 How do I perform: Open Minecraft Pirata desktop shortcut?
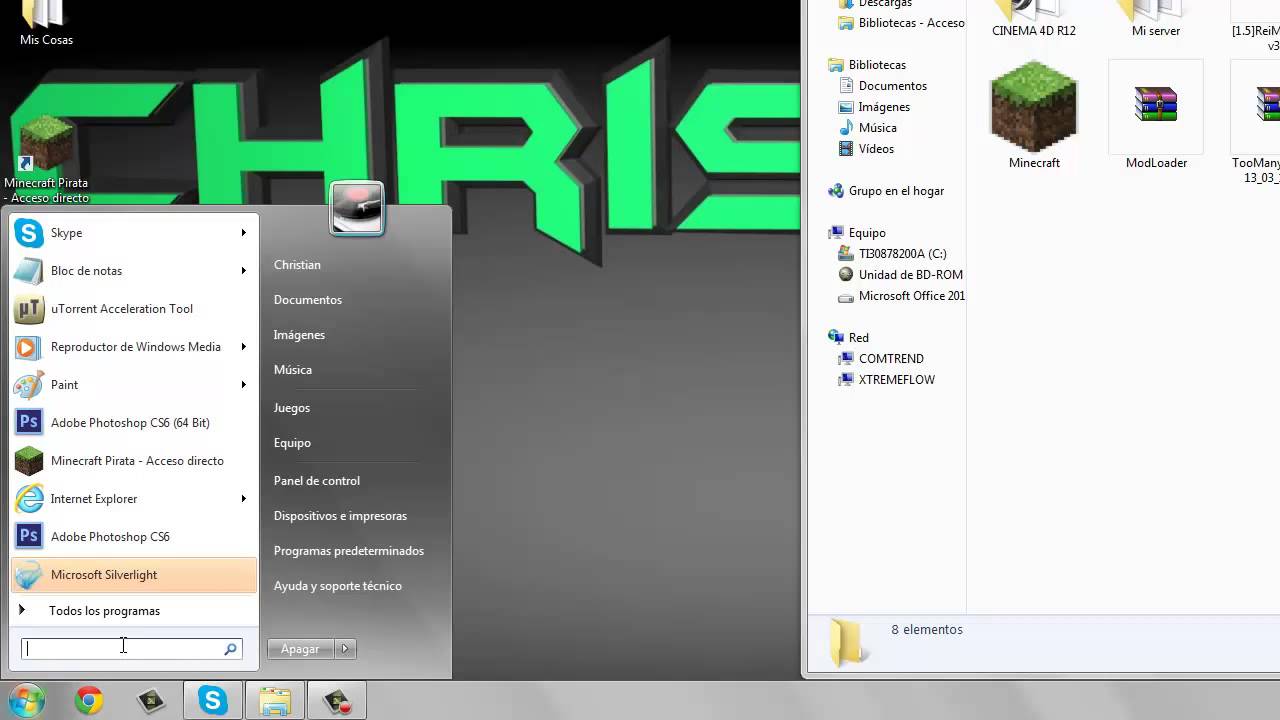click(x=46, y=160)
